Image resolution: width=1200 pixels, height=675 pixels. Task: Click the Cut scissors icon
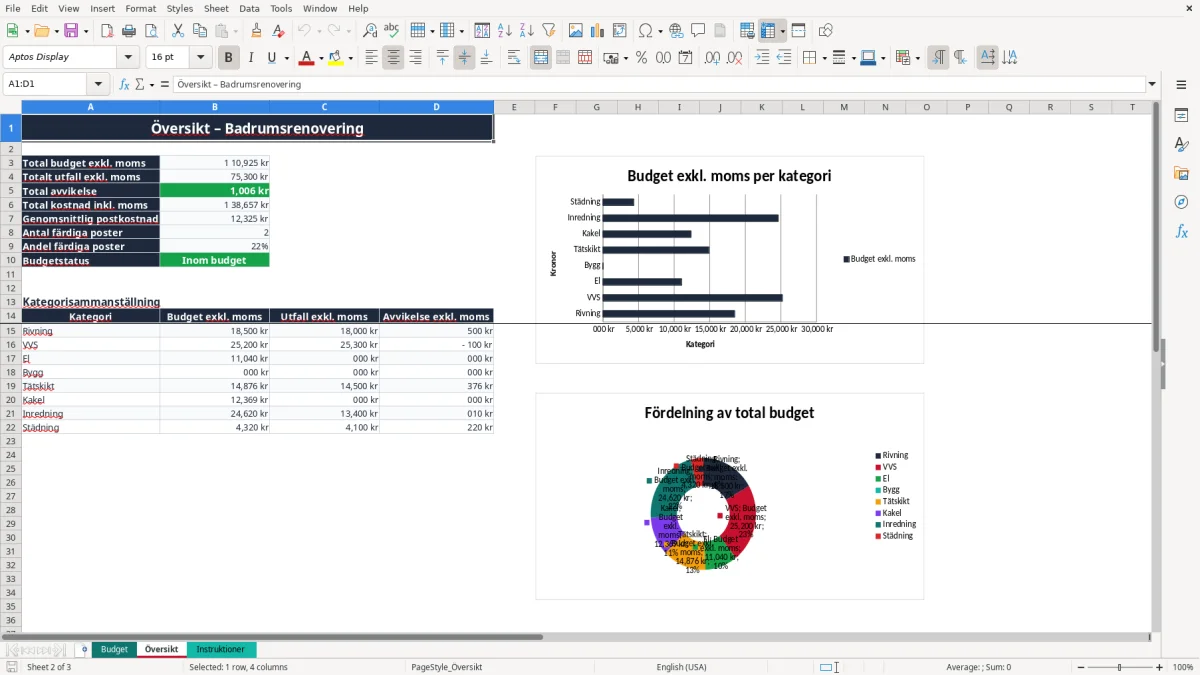point(177,31)
